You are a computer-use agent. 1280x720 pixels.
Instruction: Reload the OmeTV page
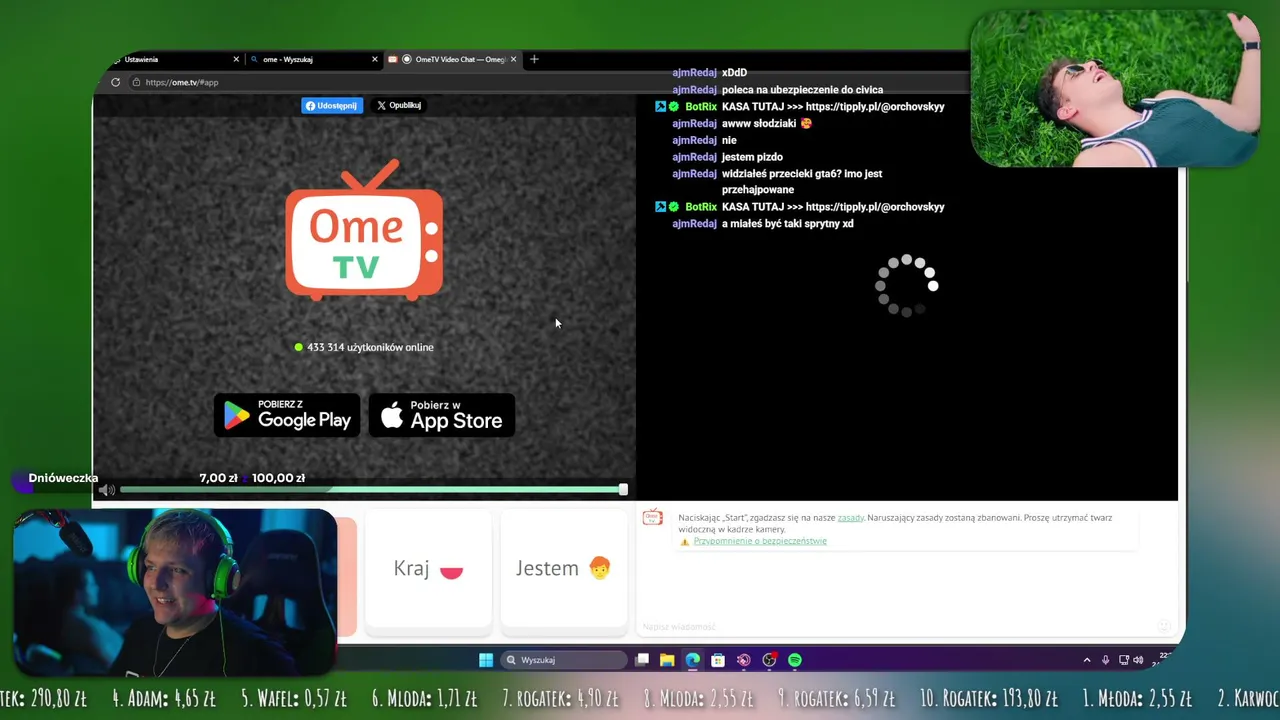point(115,82)
